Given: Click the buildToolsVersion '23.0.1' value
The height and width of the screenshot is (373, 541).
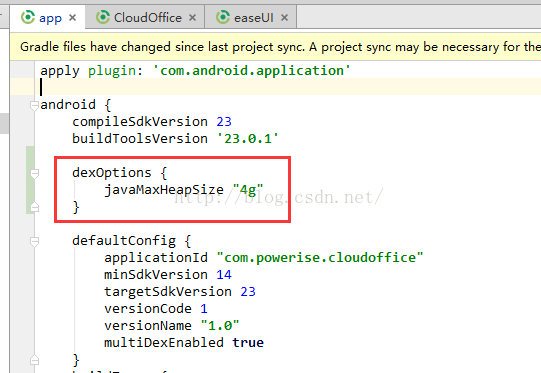Looking at the screenshot, I should click(x=247, y=139).
